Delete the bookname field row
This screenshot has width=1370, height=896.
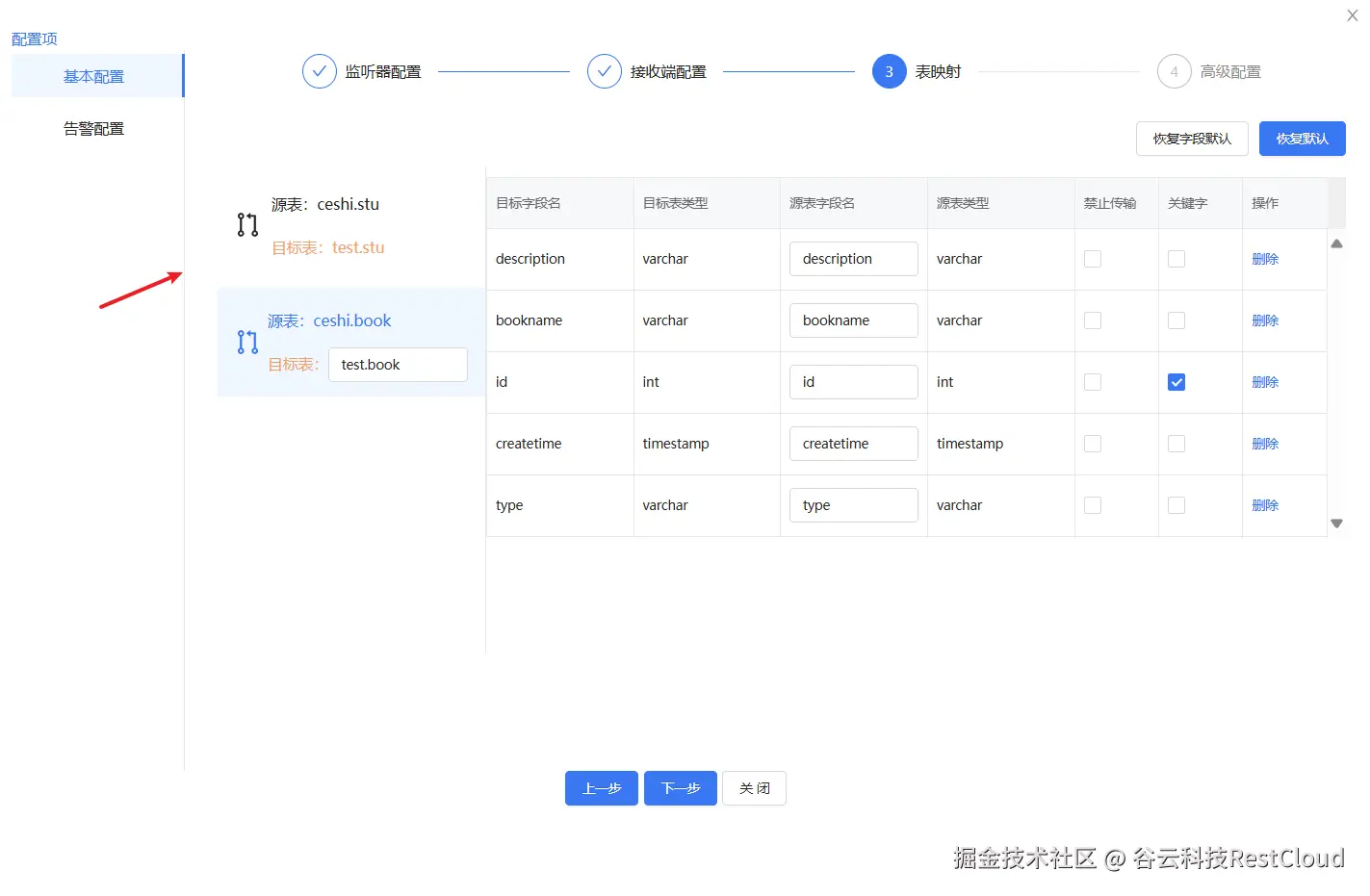1265,320
